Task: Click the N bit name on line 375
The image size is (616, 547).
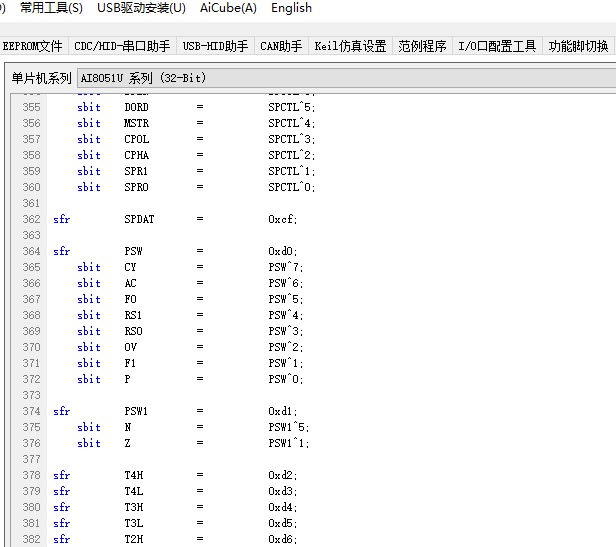Action: coord(128,427)
